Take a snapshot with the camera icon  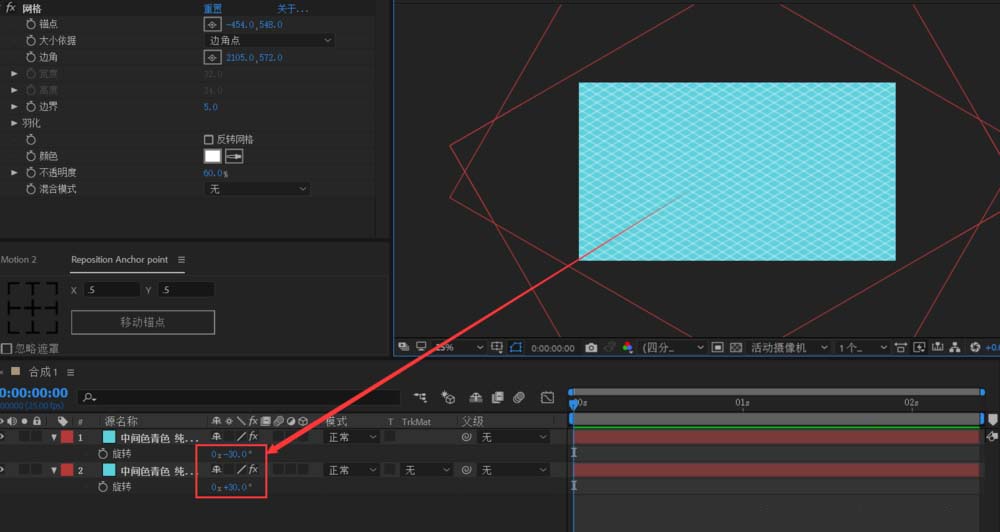[591, 348]
